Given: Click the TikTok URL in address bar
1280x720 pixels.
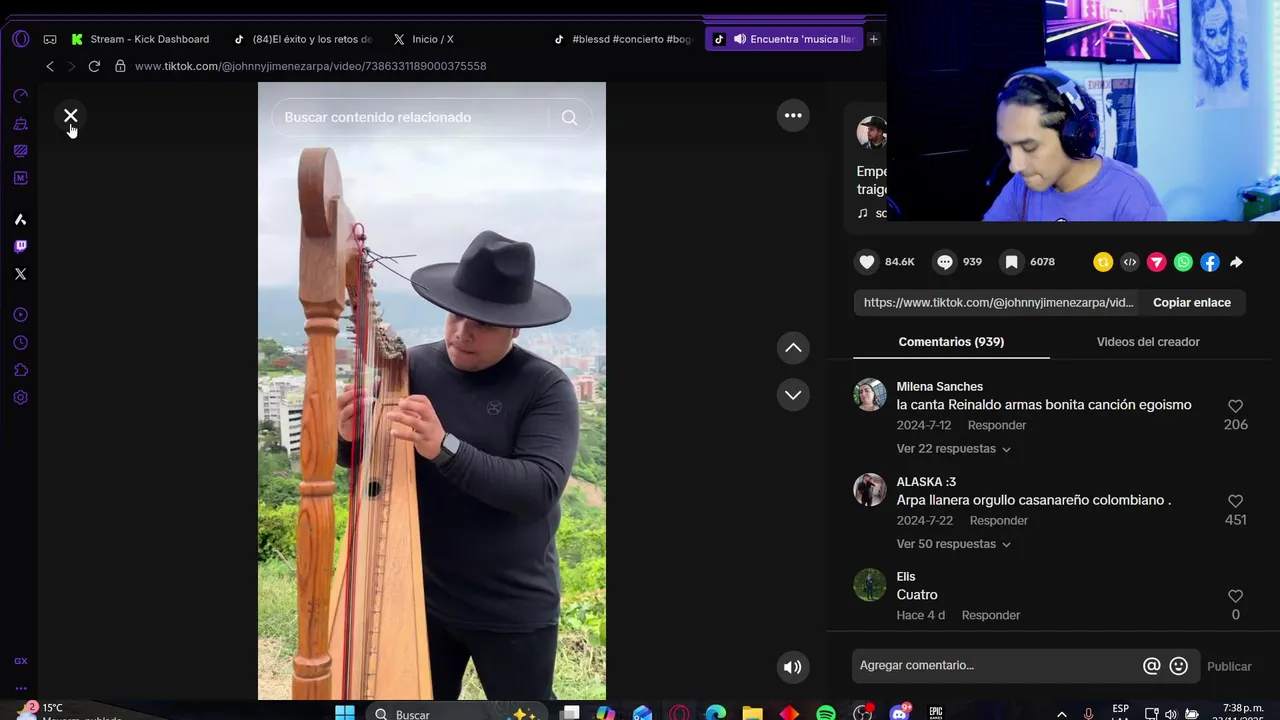Looking at the screenshot, I should tap(310, 66).
